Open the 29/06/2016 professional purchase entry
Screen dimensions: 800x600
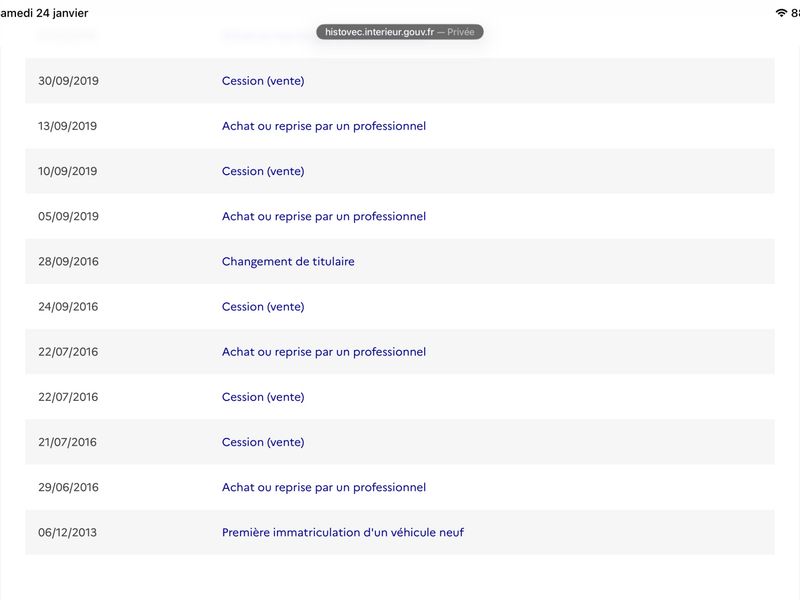click(x=324, y=487)
